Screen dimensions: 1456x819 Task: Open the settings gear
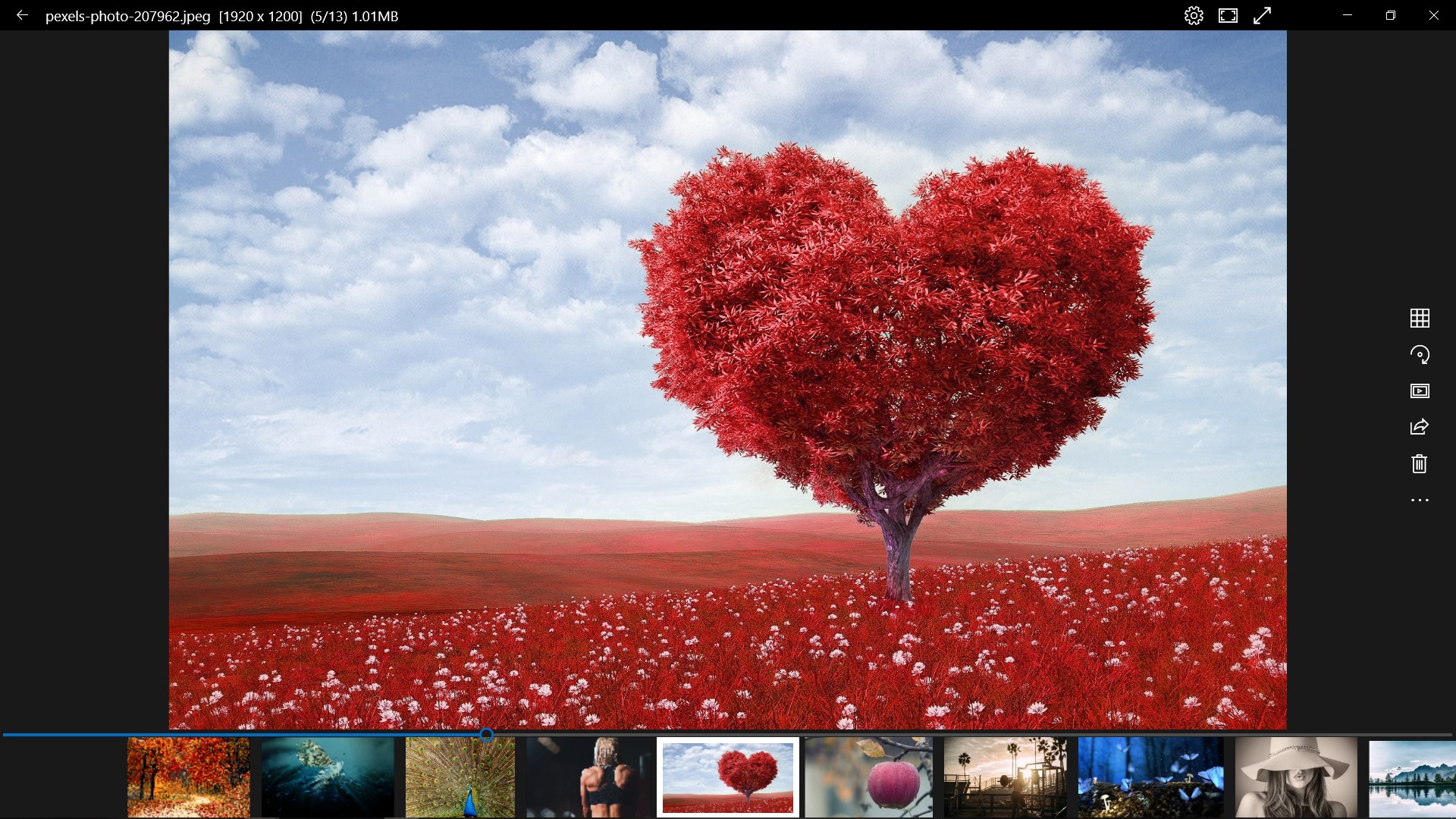click(x=1194, y=16)
